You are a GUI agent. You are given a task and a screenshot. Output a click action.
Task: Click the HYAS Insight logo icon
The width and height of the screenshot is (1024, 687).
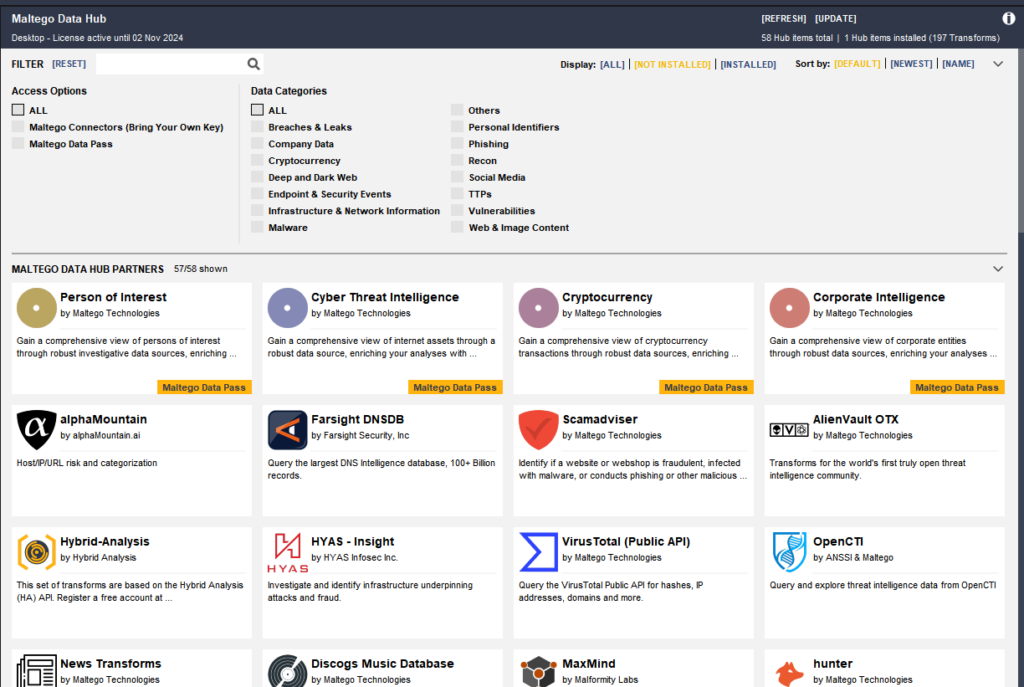click(x=287, y=552)
